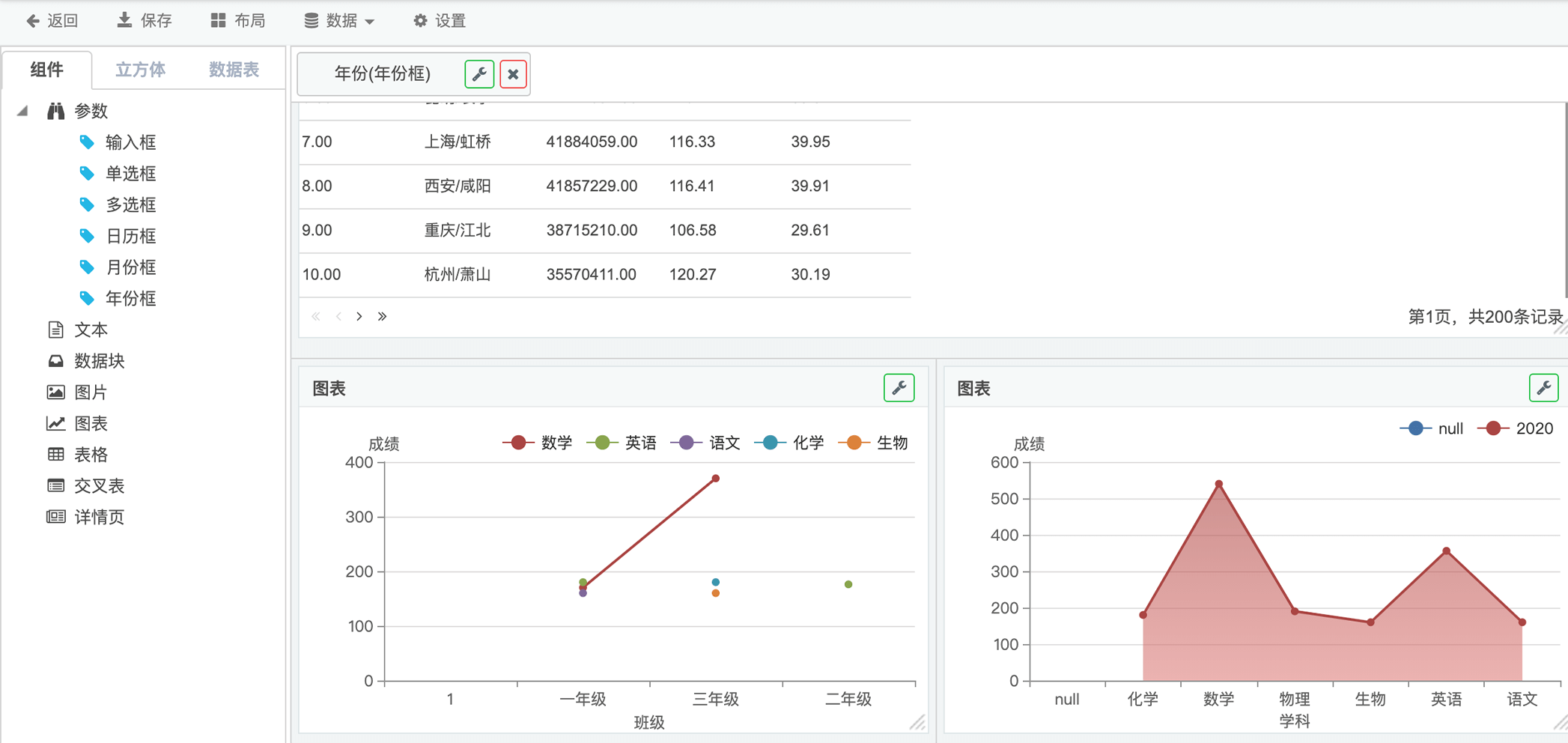Edit the left 图表 panel via wrench
Screen dimensions: 1568x743
tap(899, 388)
